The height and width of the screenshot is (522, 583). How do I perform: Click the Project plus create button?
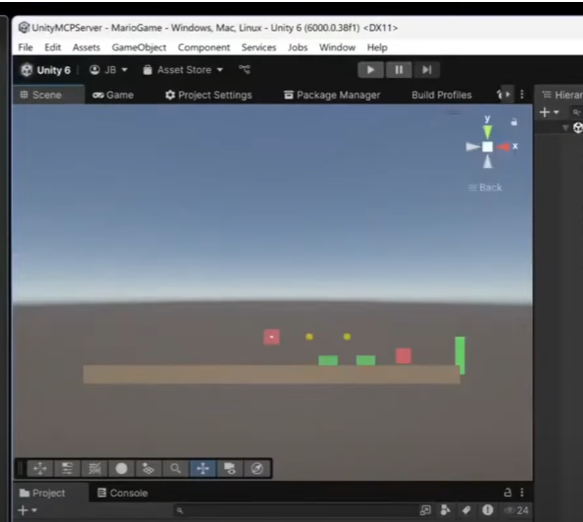pos(23,510)
